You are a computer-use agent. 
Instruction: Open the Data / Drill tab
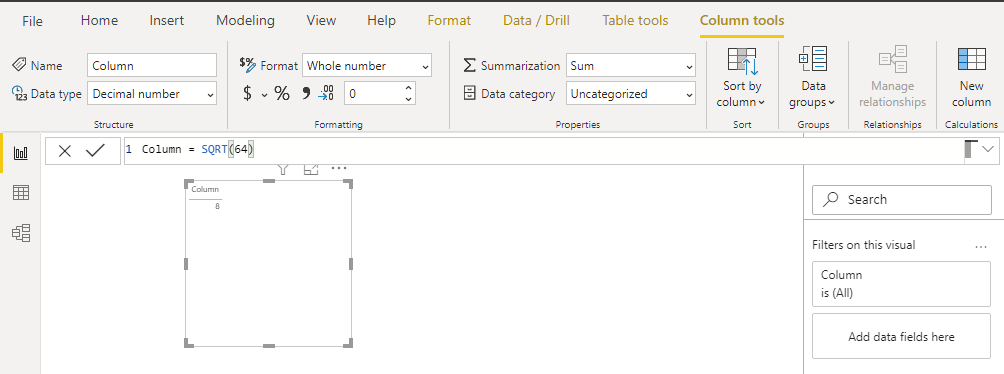537,20
